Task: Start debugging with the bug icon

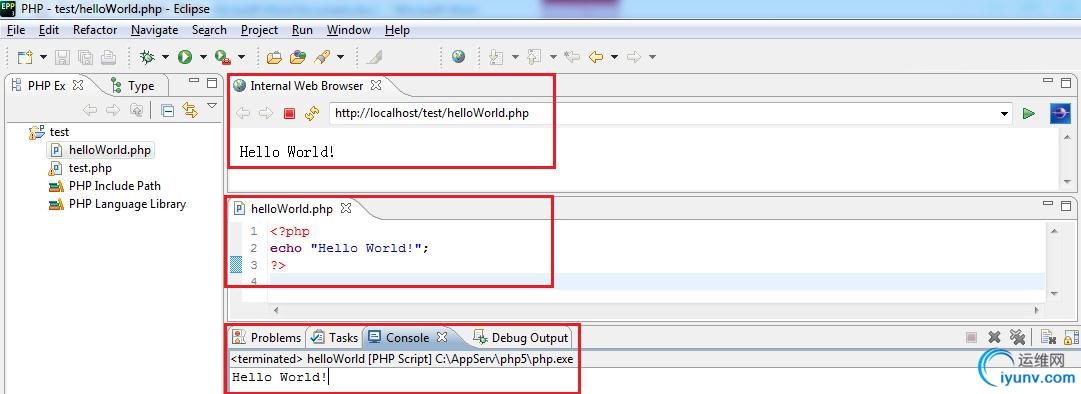Action: click(x=147, y=57)
